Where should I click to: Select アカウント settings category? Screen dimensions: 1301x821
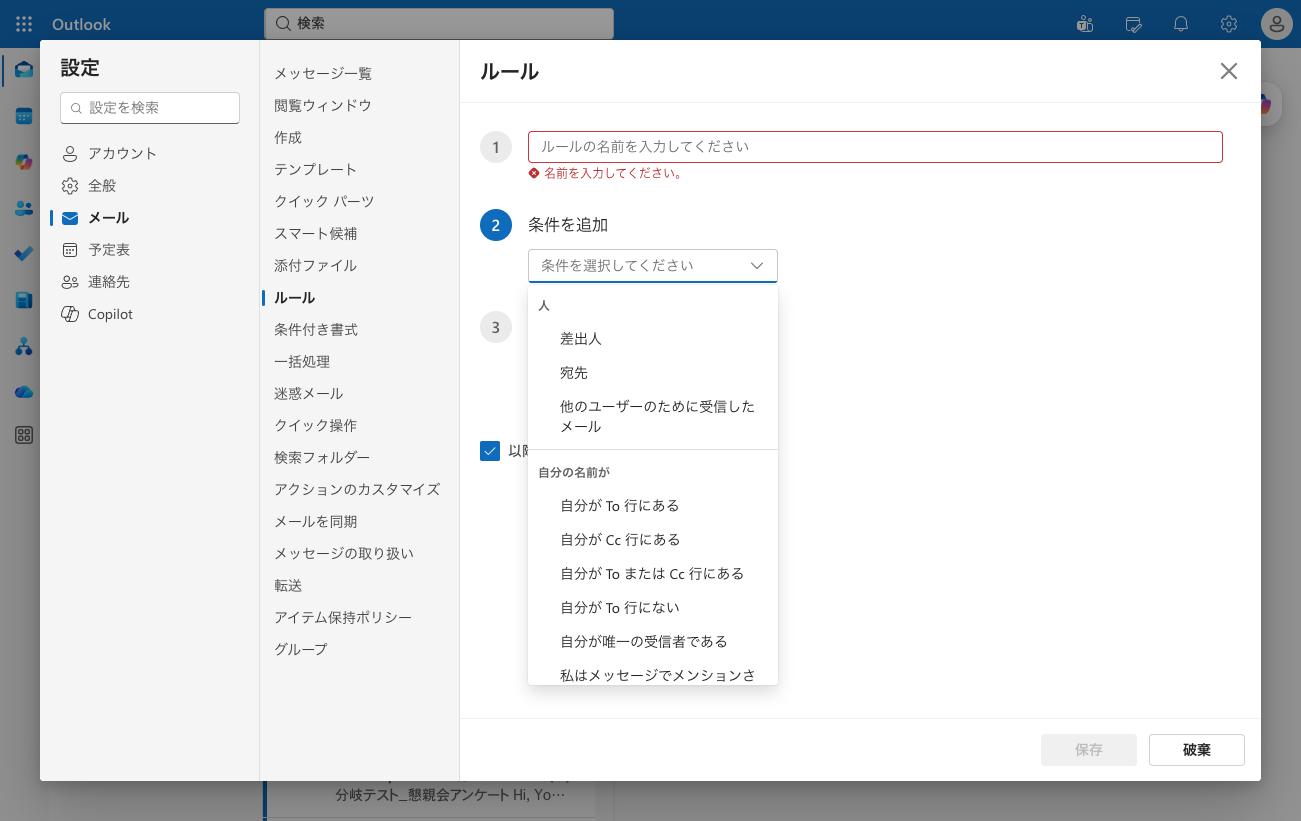click(x=149, y=154)
